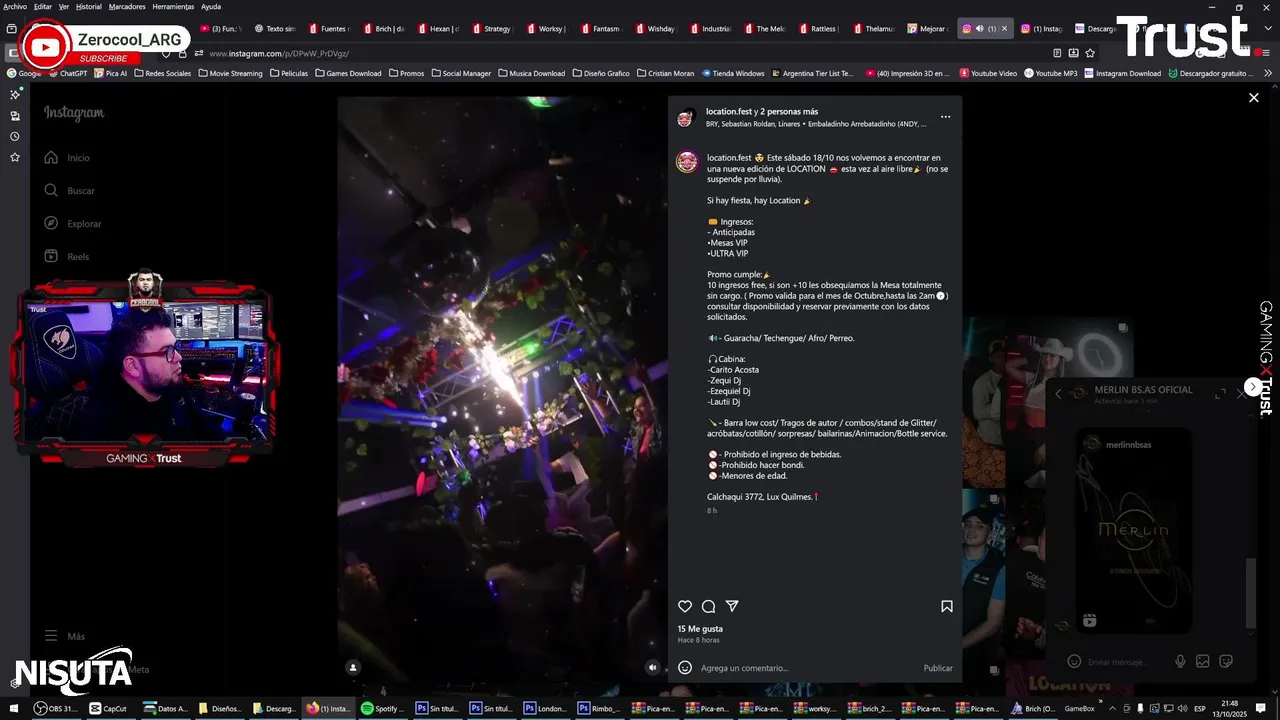Switch to the Rattless browser tab
This screenshot has height=720, width=1280.
[x=817, y=29]
